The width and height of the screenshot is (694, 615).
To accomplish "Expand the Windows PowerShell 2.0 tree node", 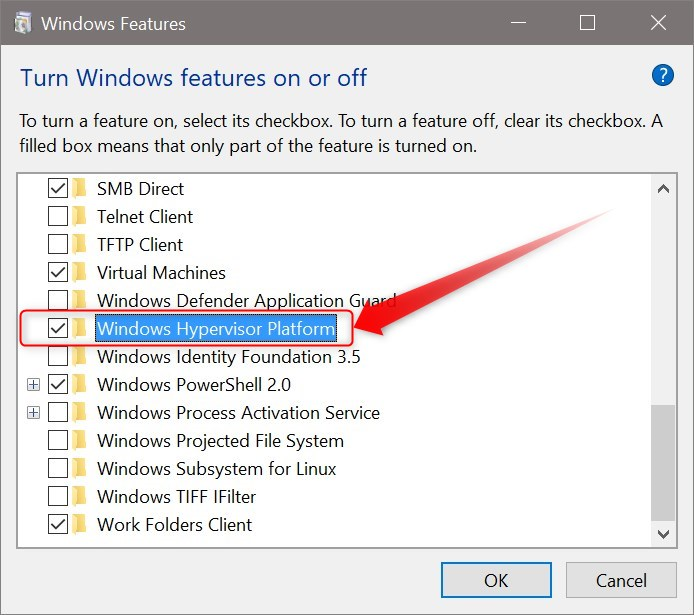I will point(33,384).
